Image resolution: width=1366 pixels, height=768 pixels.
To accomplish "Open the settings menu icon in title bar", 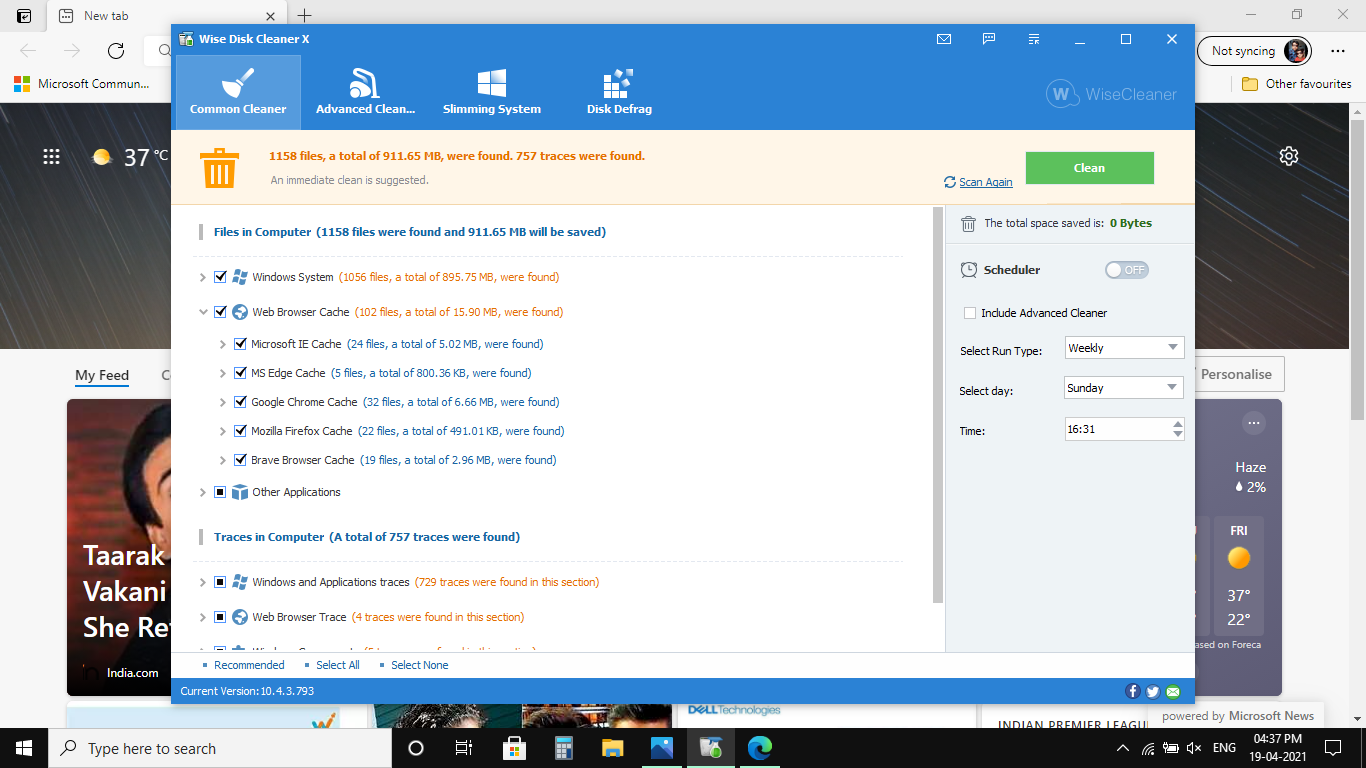I will 1034,39.
